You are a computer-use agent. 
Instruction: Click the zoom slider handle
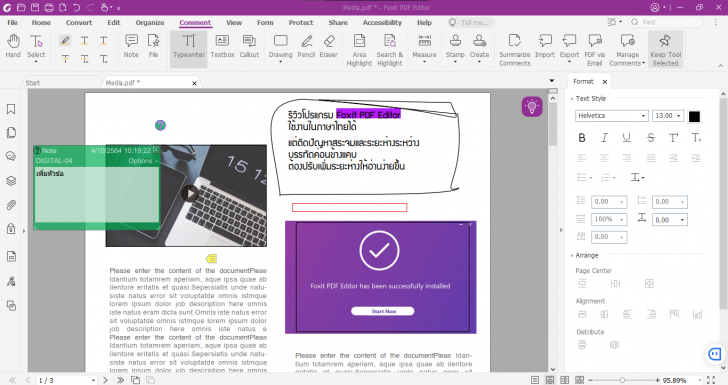point(622,380)
